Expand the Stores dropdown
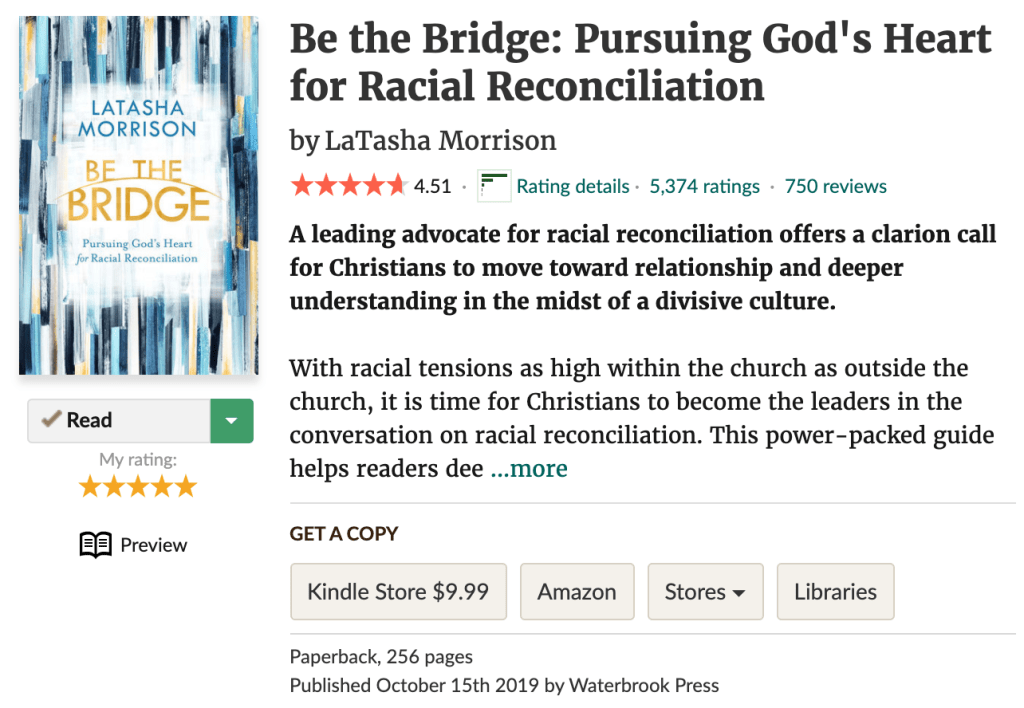Screen dimensions: 1024x708 point(705,592)
